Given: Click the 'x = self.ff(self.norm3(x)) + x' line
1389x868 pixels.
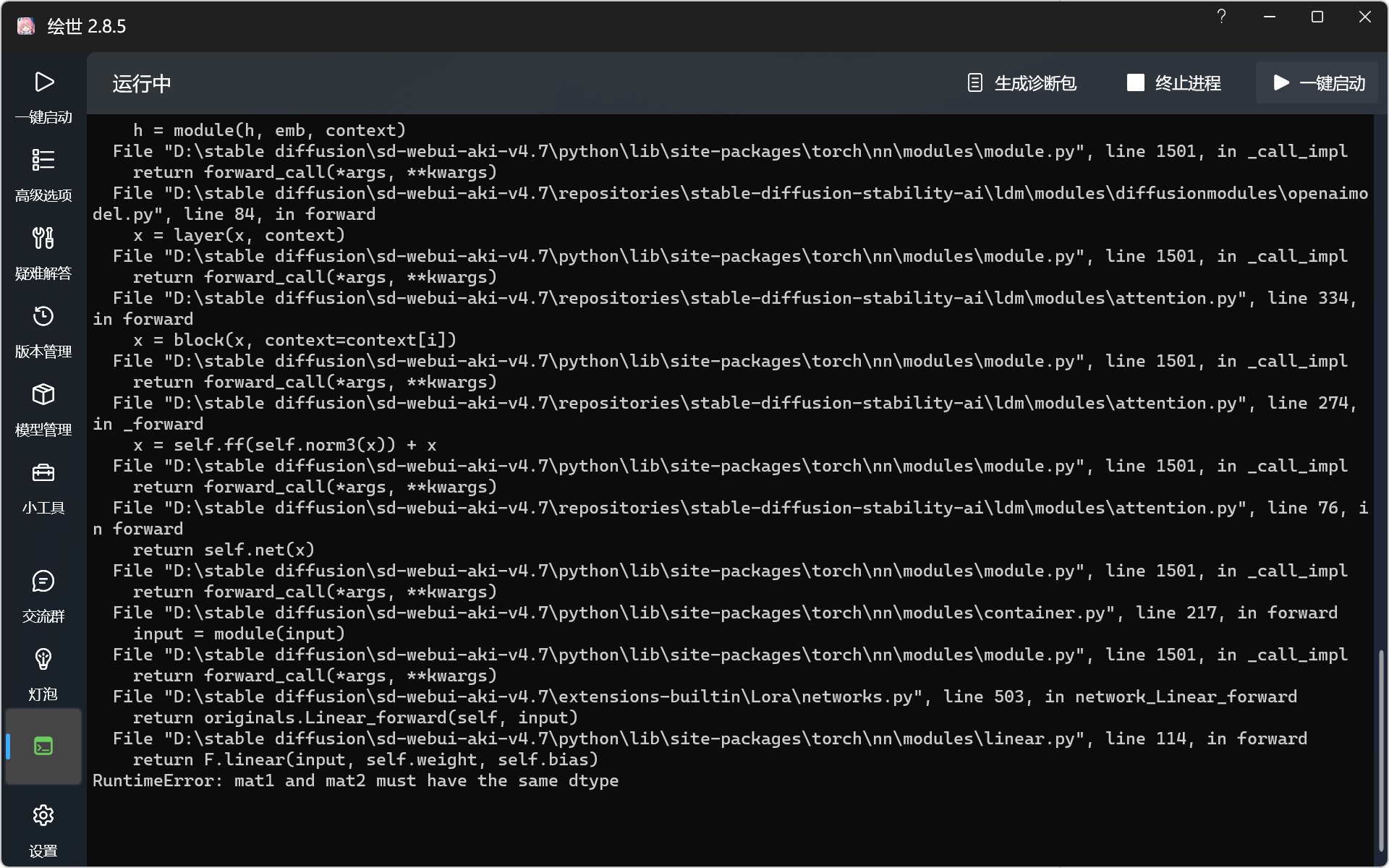Looking at the screenshot, I should (284, 445).
